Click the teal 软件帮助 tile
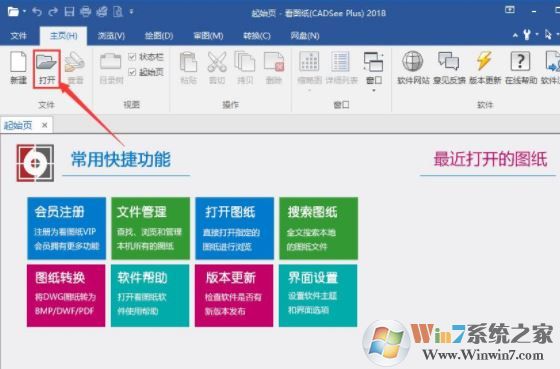Viewport: 560px width, 369px height. click(150, 295)
